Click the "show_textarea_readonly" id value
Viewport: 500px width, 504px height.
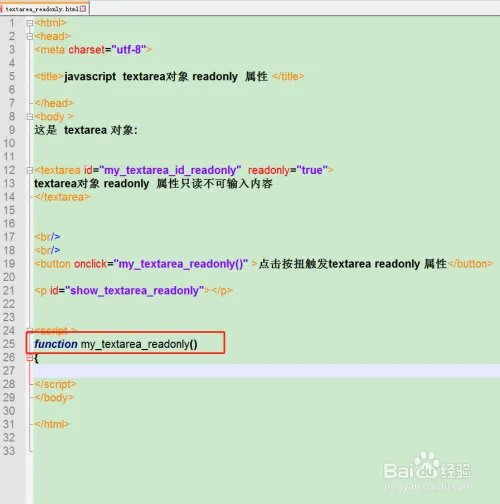[135, 291]
